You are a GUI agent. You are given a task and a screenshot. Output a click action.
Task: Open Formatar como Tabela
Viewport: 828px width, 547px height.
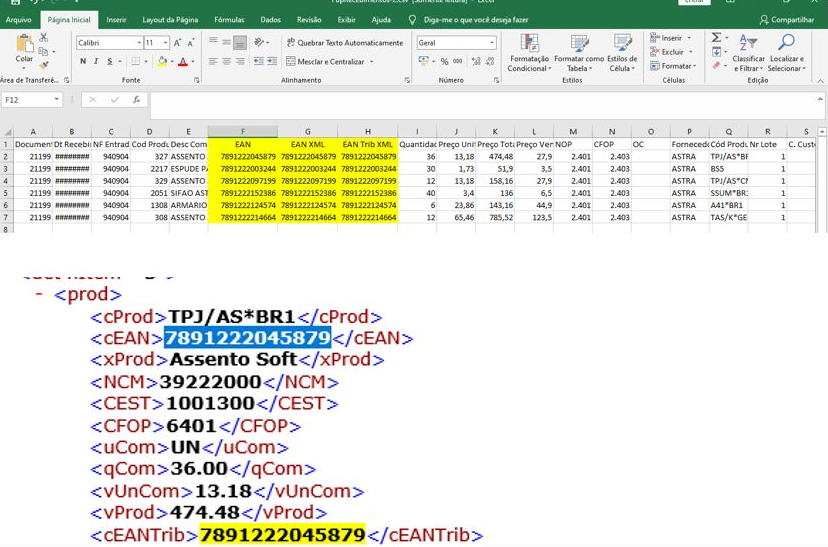pyautogui.click(x=579, y=53)
